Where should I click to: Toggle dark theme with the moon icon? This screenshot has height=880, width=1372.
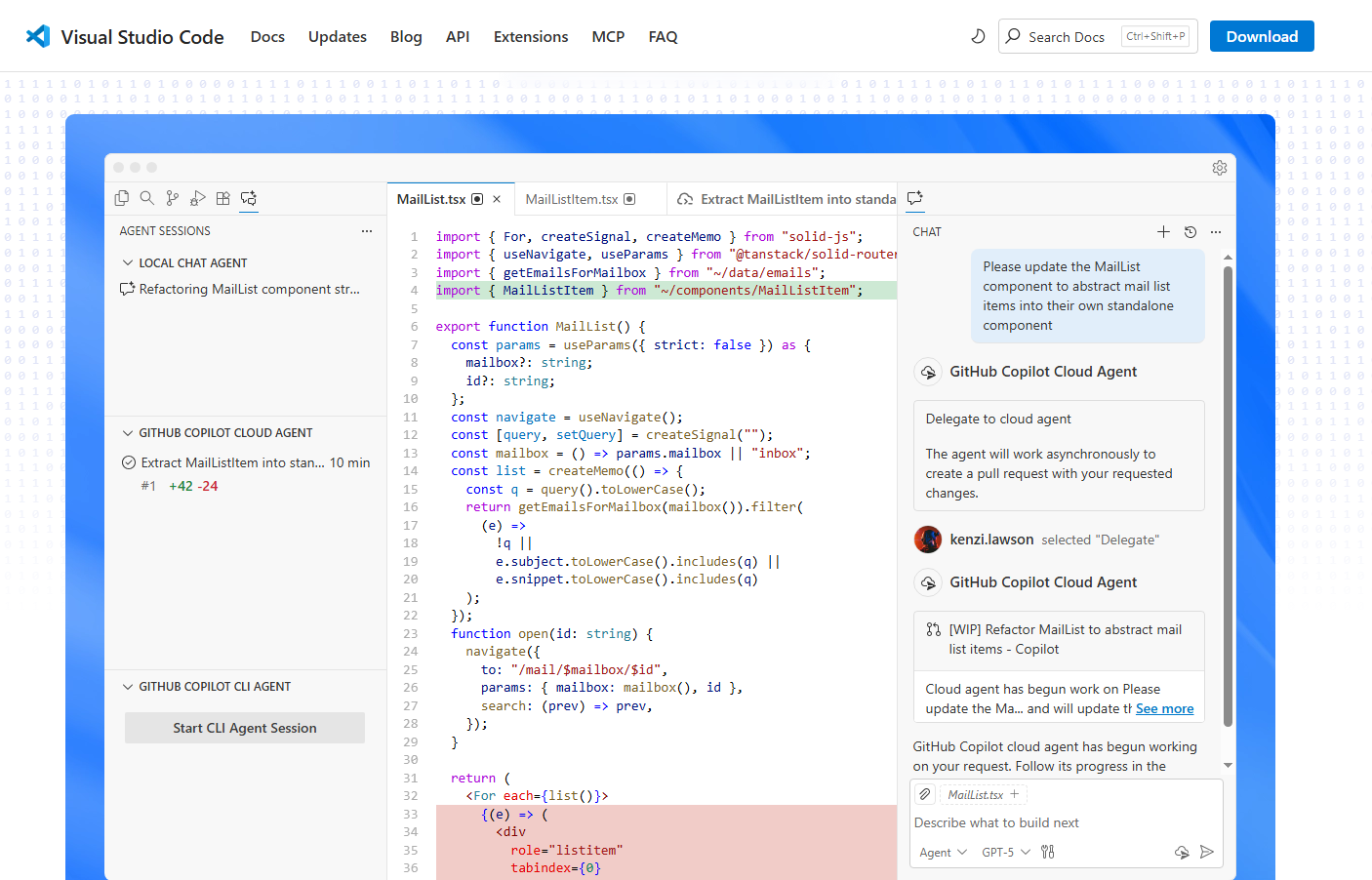click(978, 36)
